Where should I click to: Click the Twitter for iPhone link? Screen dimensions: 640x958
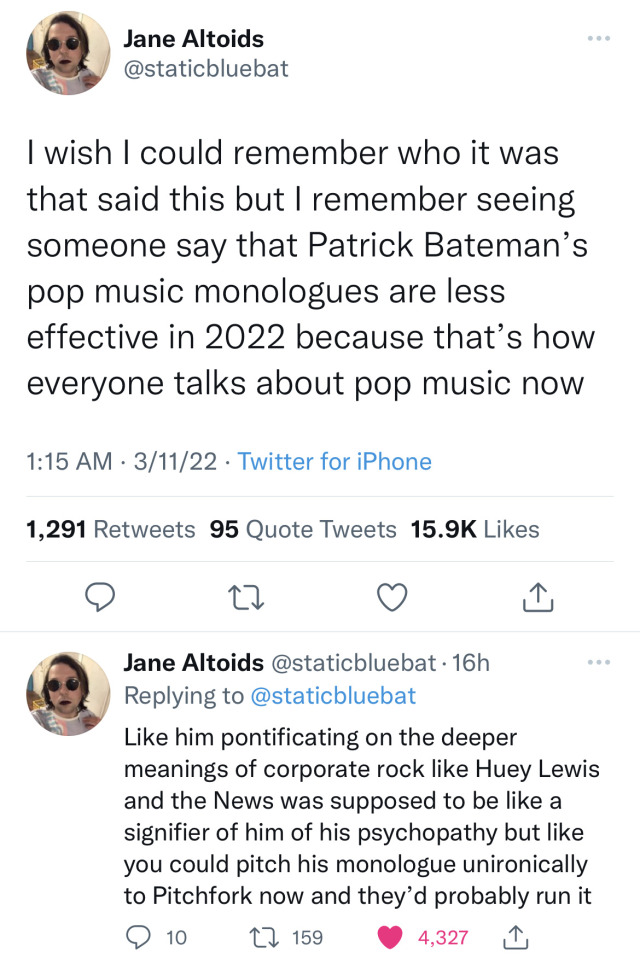pyautogui.click(x=335, y=461)
